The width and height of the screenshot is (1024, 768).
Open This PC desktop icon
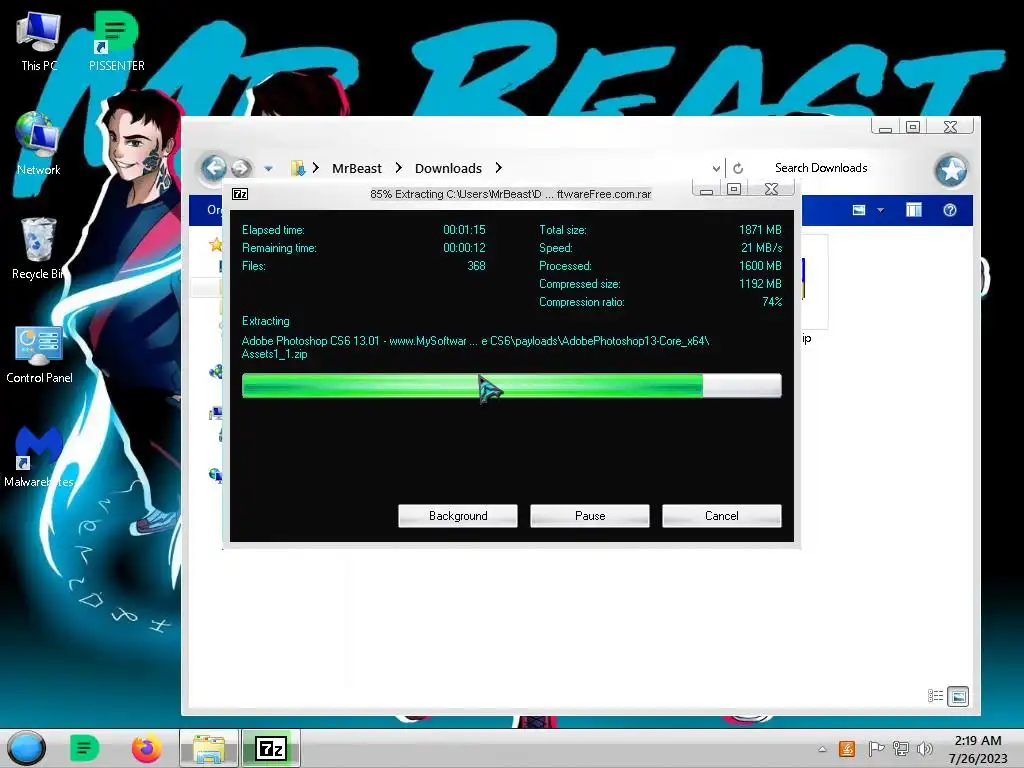(39, 40)
